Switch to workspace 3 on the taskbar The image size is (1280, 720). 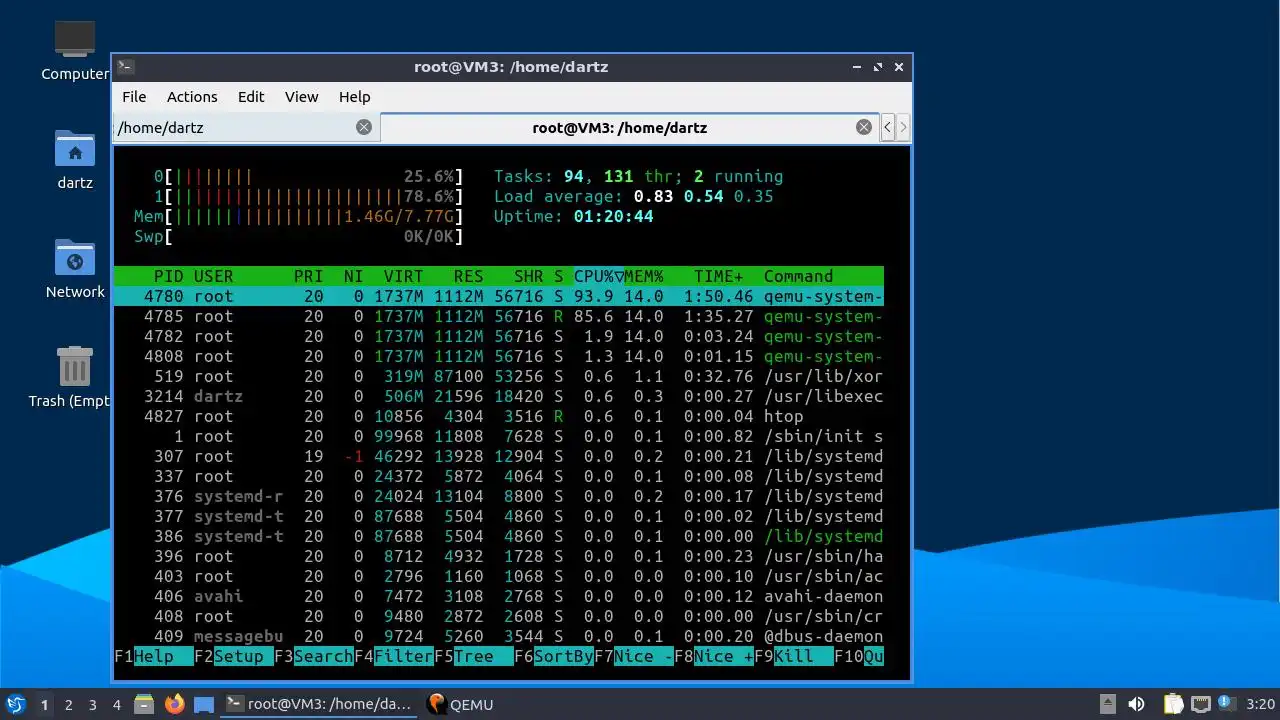93,704
